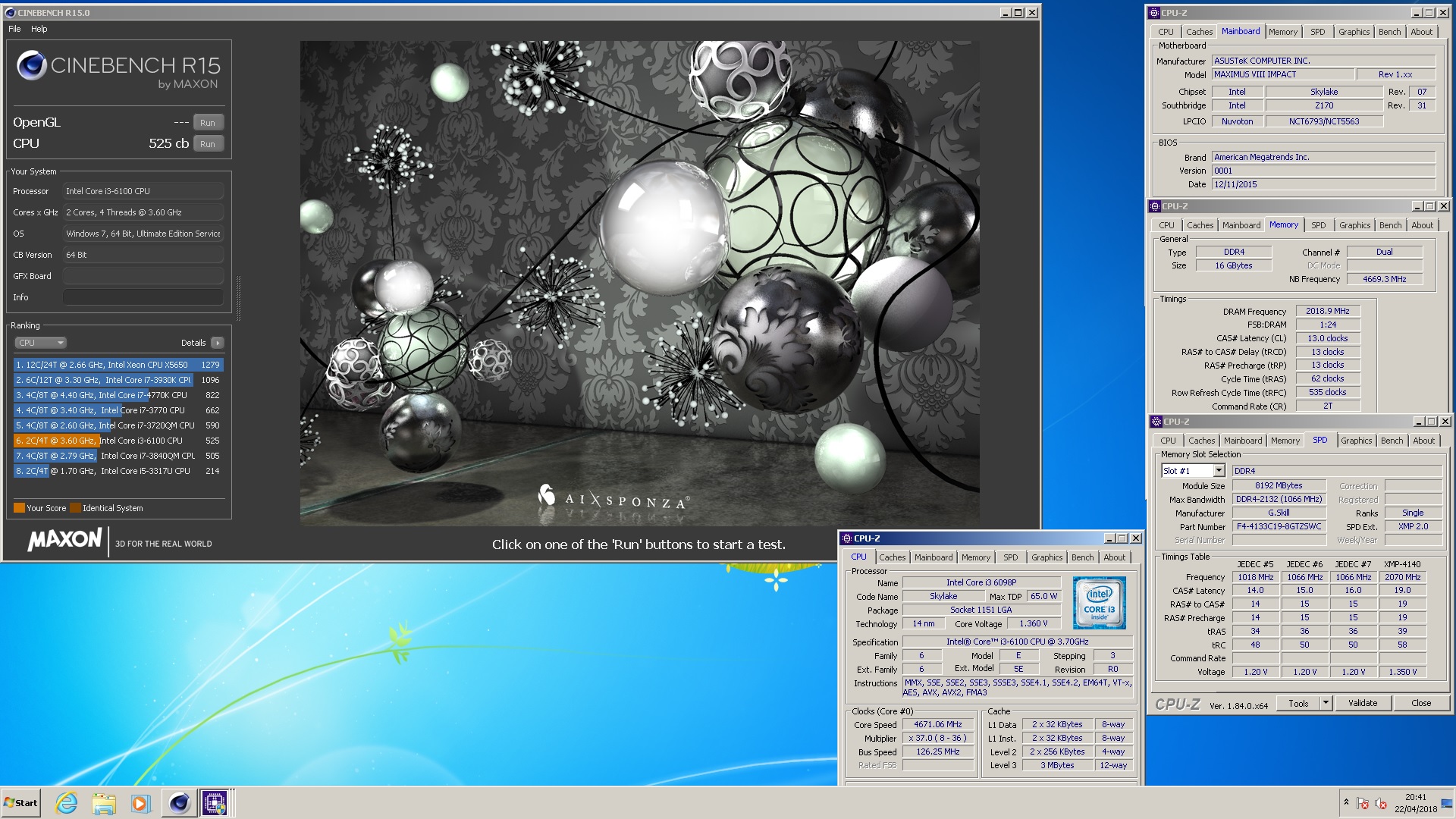Click the Your Score orange swatch
Image resolution: width=1456 pixels, height=819 pixels.
(x=19, y=508)
